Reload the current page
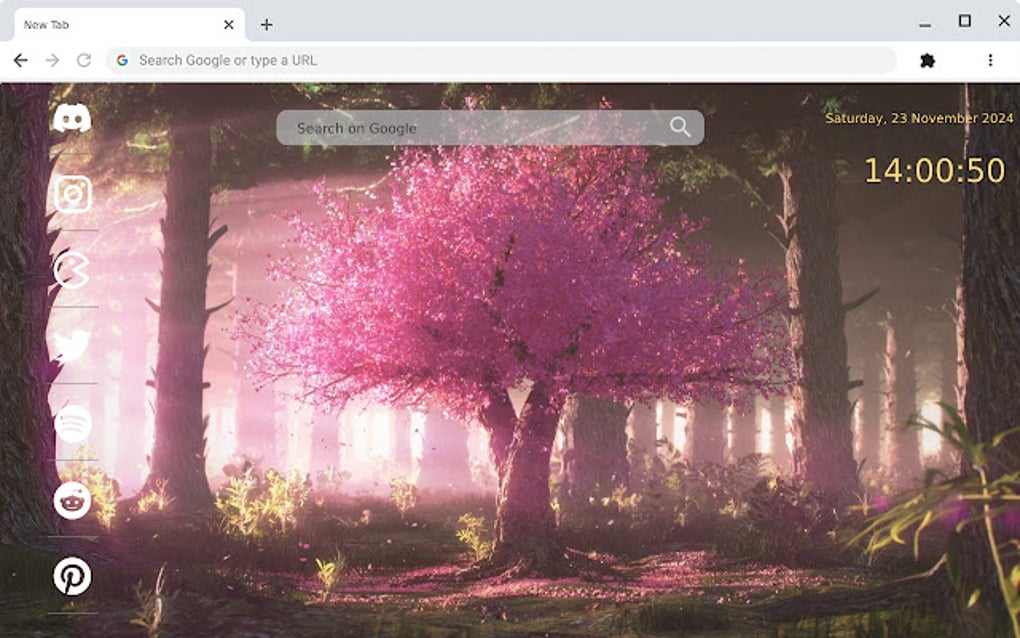This screenshot has width=1020, height=638. (x=84, y=60)
